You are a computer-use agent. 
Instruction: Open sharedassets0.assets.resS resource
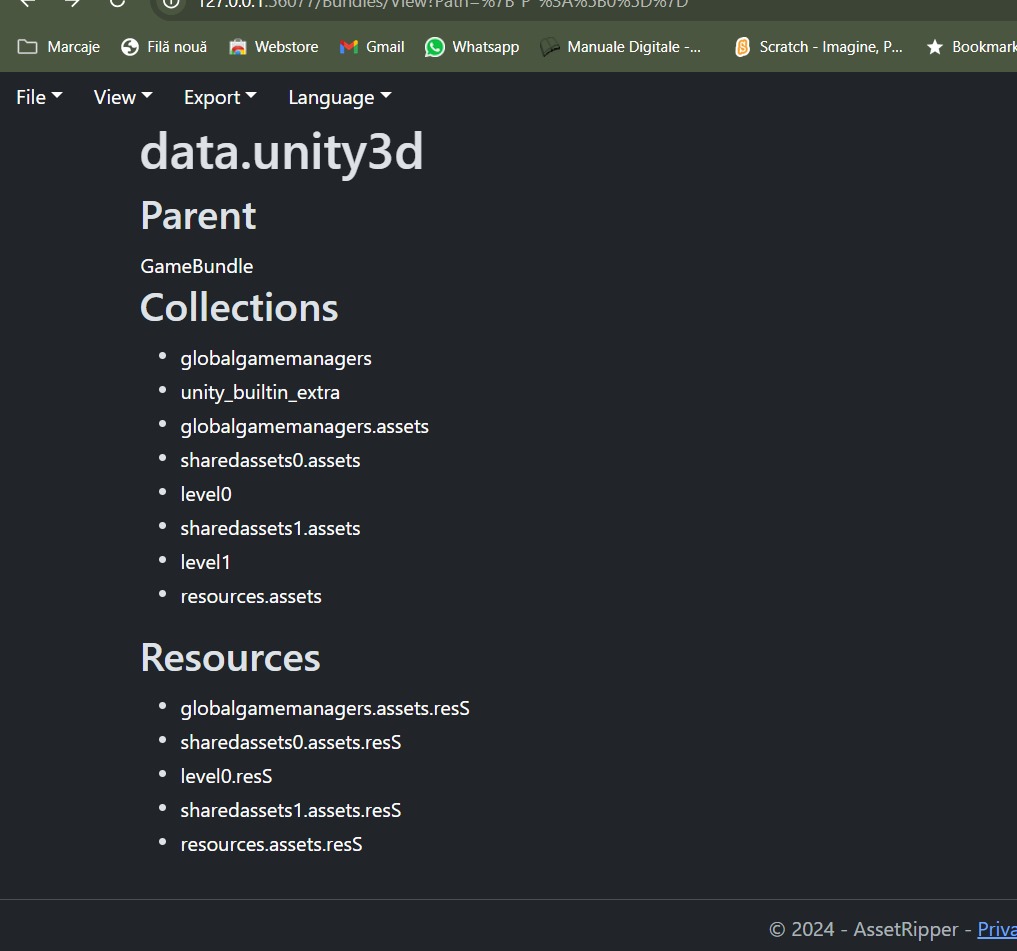291,742
